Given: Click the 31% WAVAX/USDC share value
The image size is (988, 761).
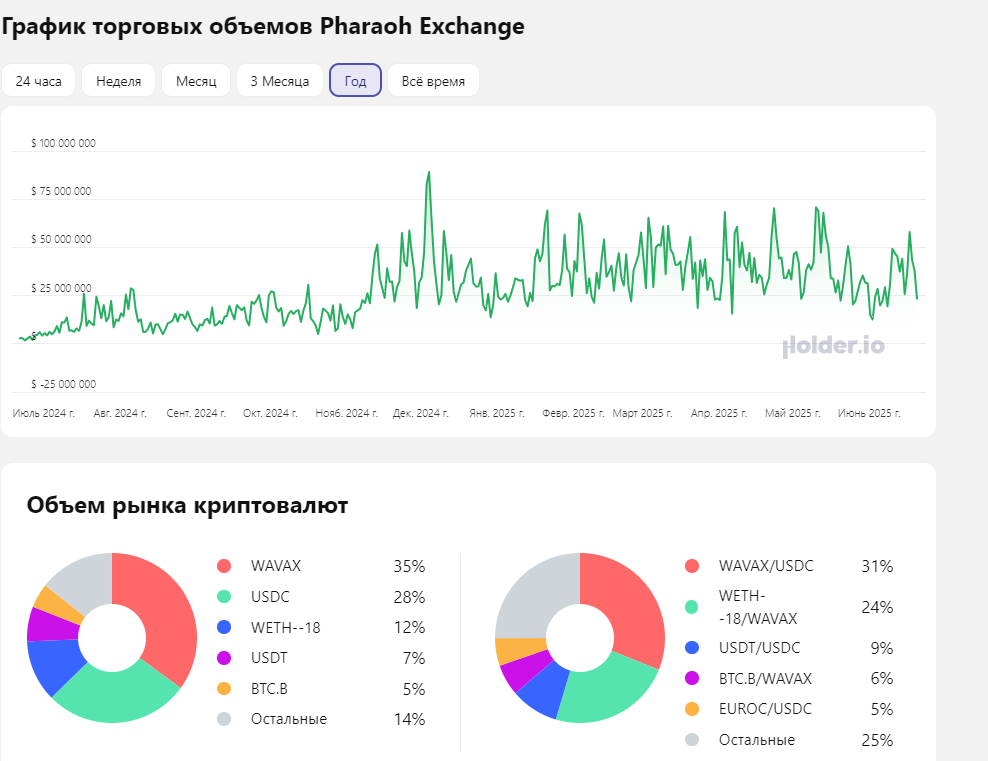Looking at the screenshot, I should click(x=877, y=566).
